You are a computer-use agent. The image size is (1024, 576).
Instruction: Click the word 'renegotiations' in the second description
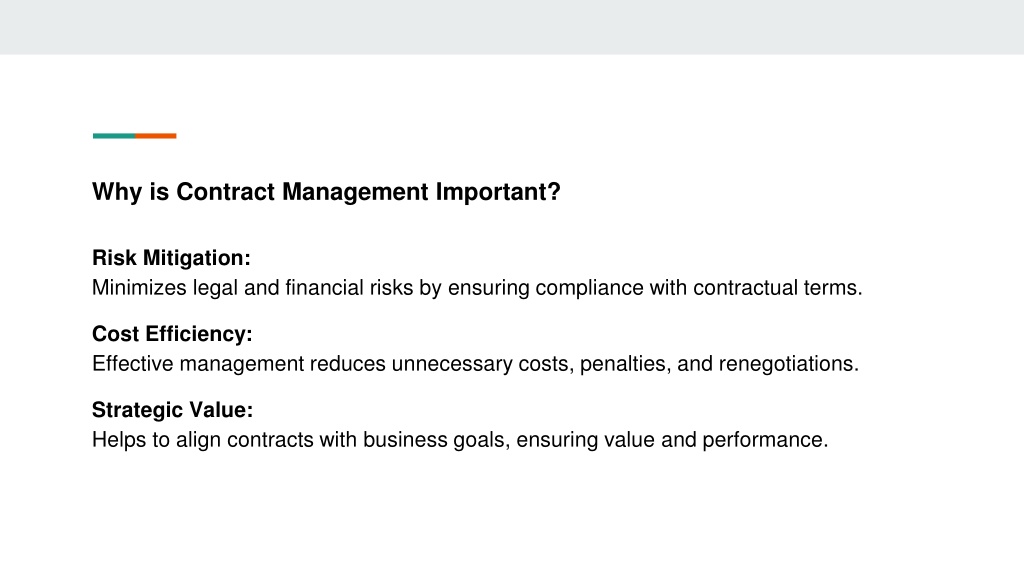coord(786,364)
